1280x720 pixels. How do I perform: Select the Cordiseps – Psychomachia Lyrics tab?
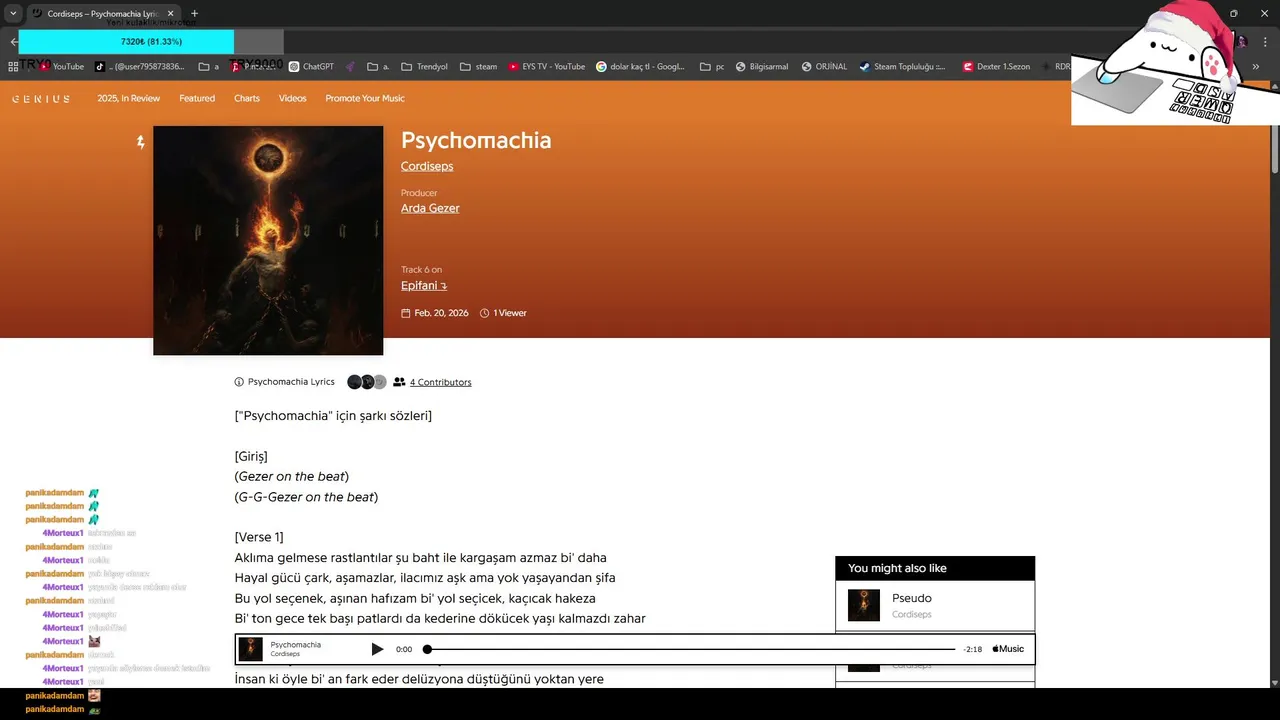coord(102,13)
